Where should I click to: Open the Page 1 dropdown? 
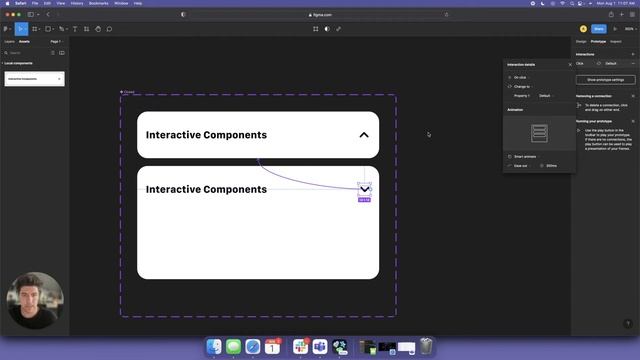click(x=56, y=42)
